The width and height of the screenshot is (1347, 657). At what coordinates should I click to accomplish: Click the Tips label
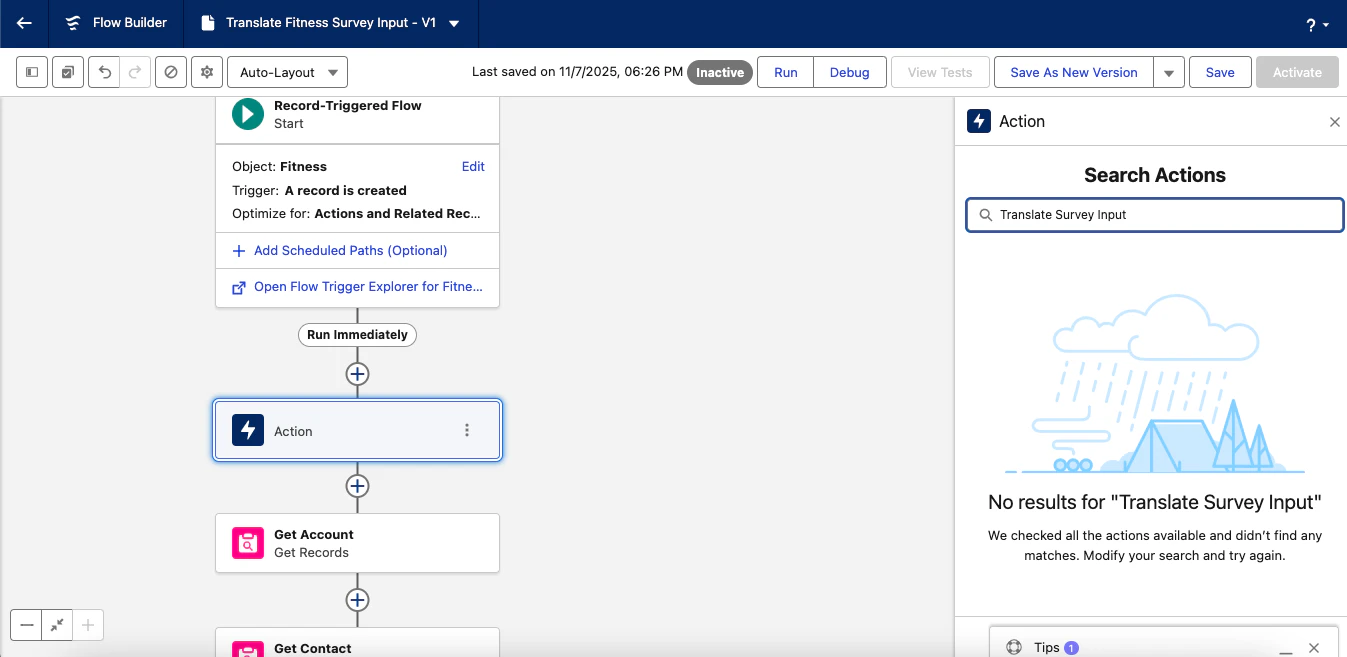(1046, 647)
